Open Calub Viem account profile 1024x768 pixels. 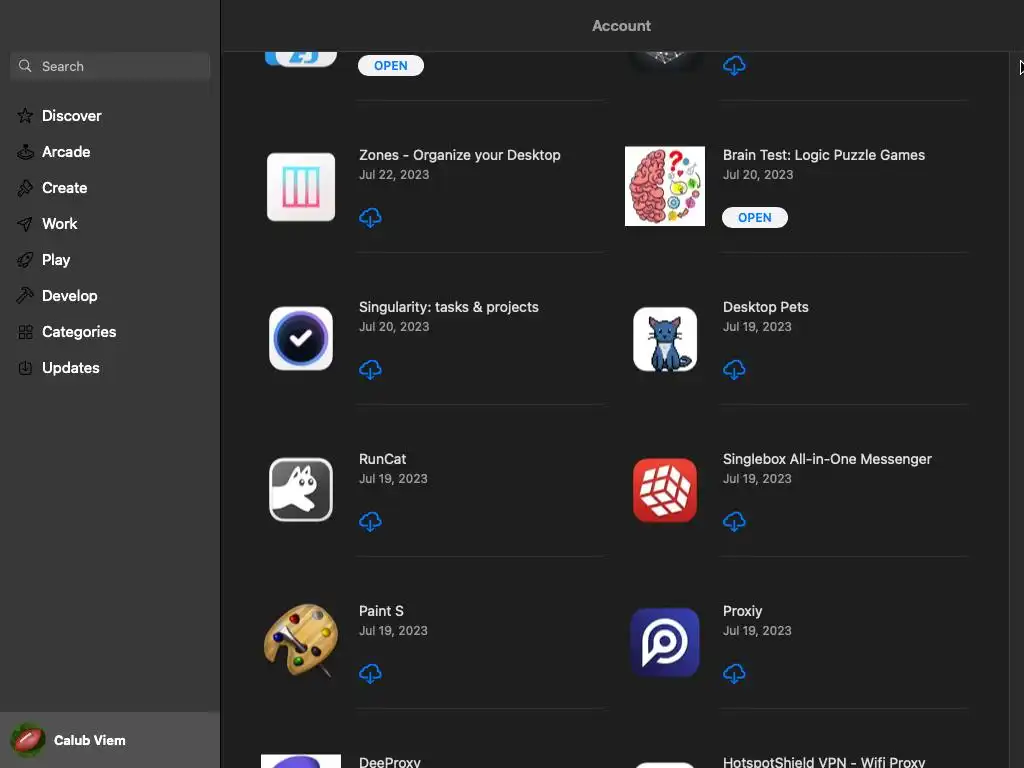click(110, 740)
